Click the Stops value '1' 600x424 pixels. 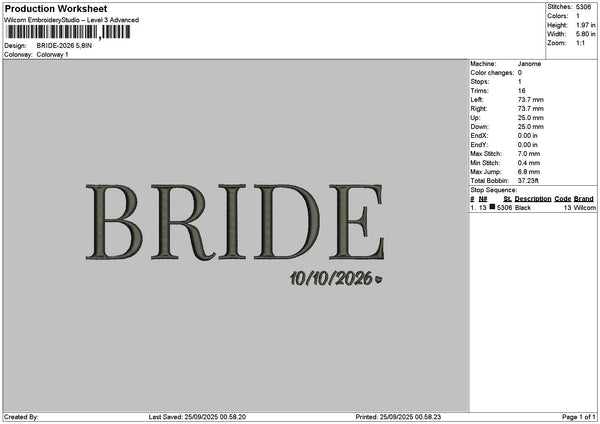pos(520,82)
